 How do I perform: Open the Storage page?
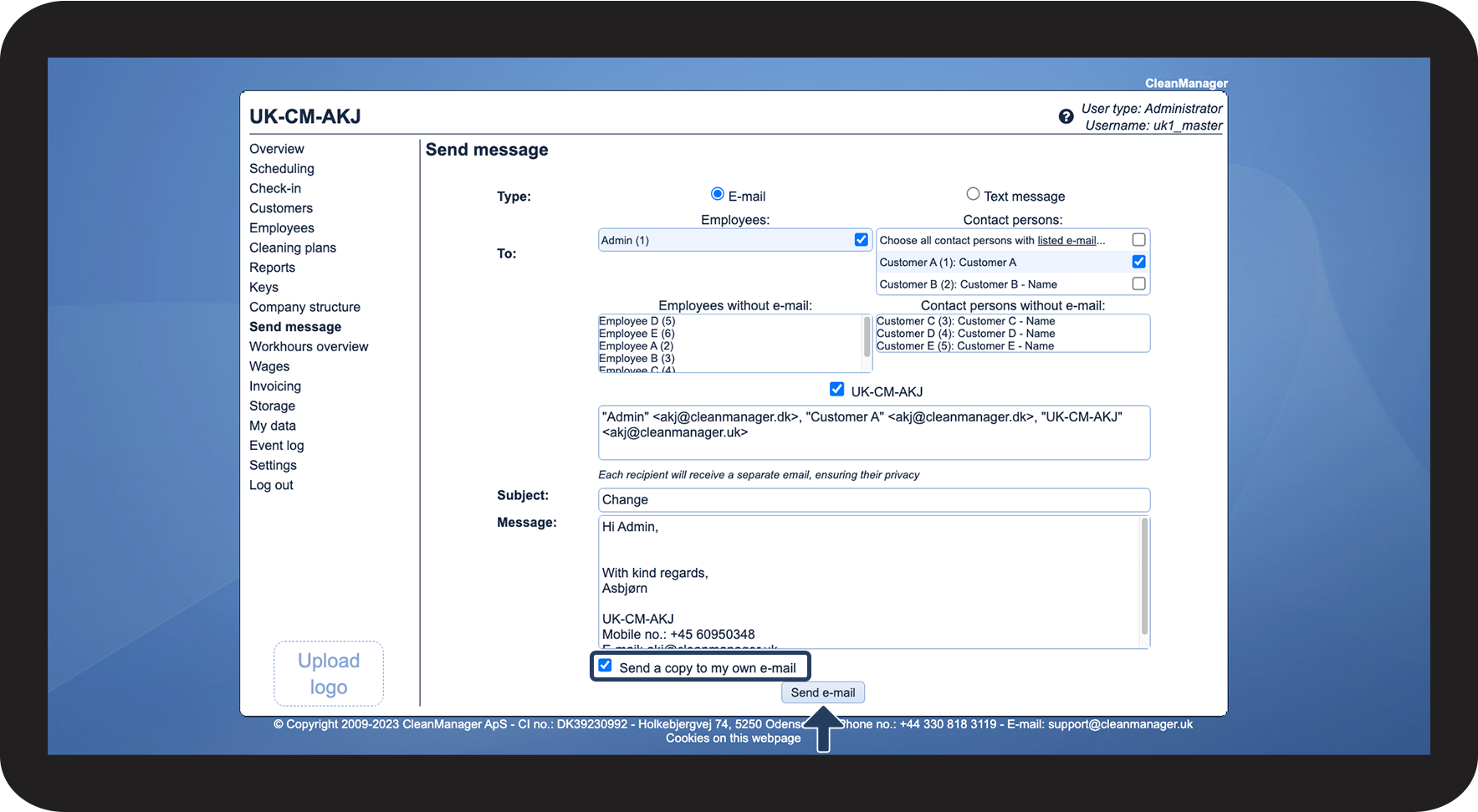pos(272,406)
